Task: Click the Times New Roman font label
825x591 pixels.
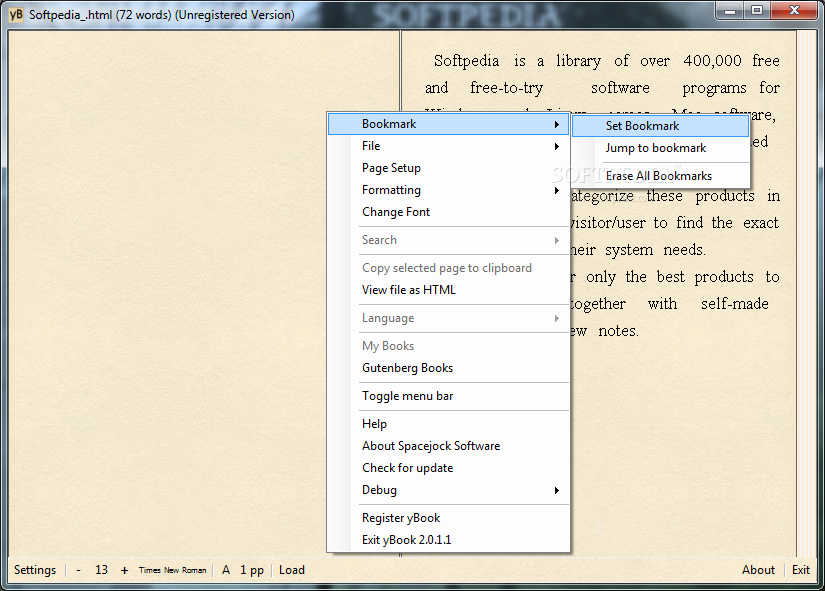Action: click(x=173, y=570)
